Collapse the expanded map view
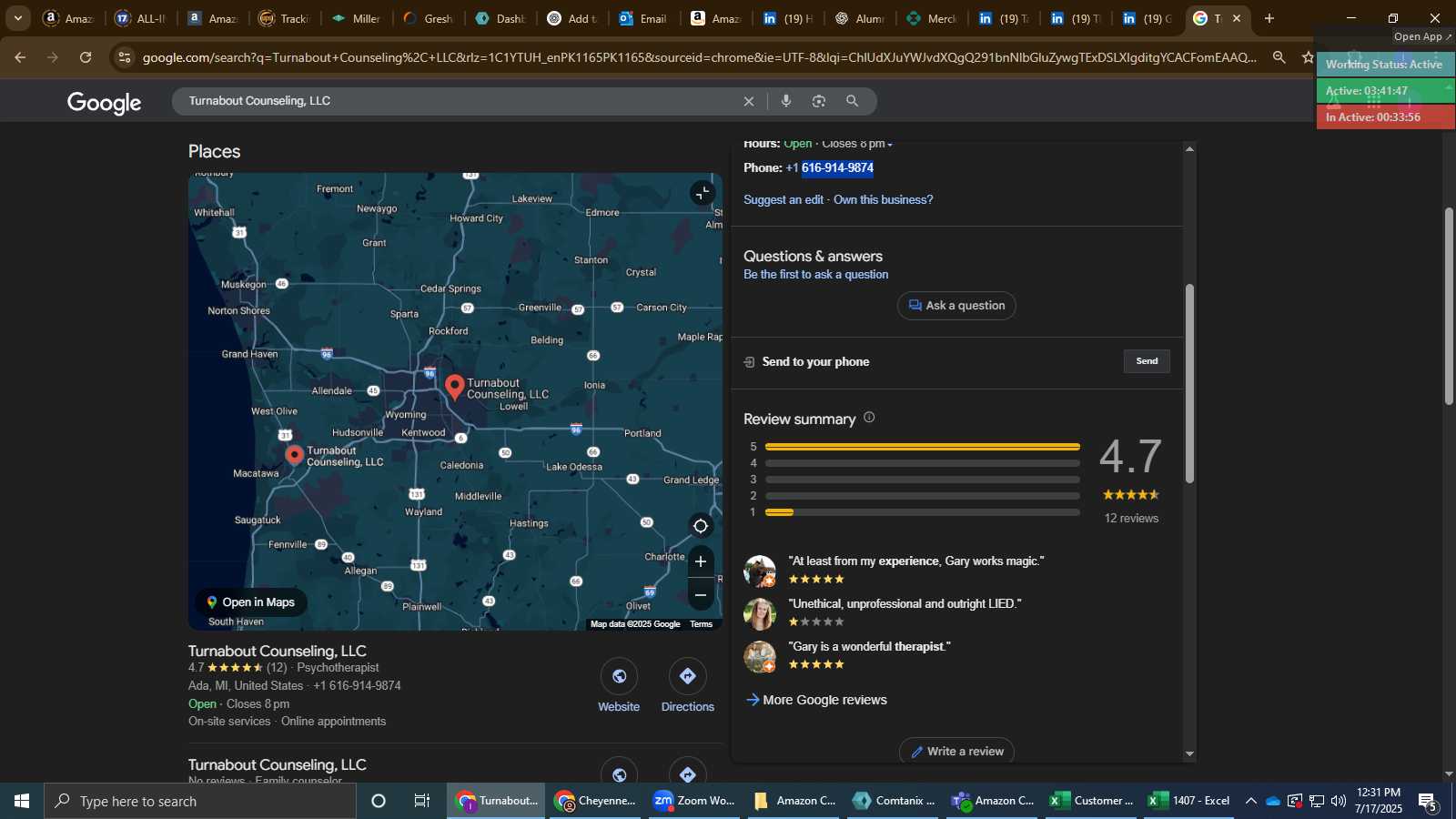 coord(702,193)
